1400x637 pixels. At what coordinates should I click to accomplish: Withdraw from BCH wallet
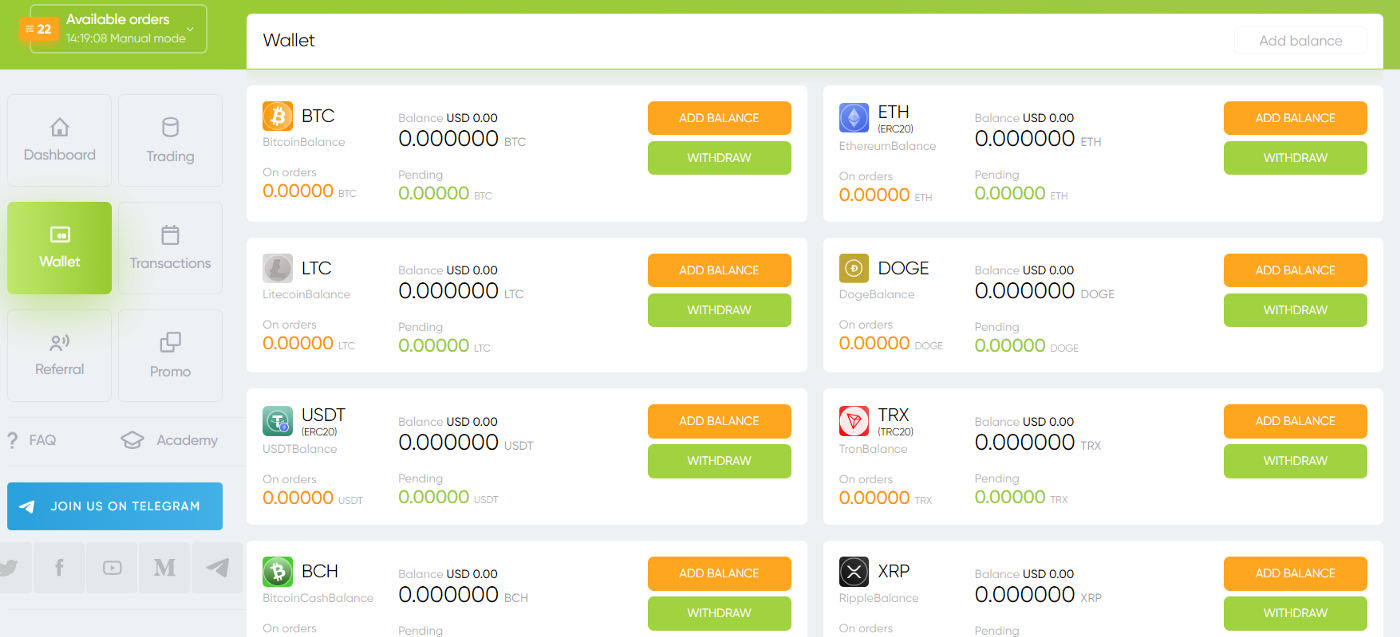pos(719,613)
